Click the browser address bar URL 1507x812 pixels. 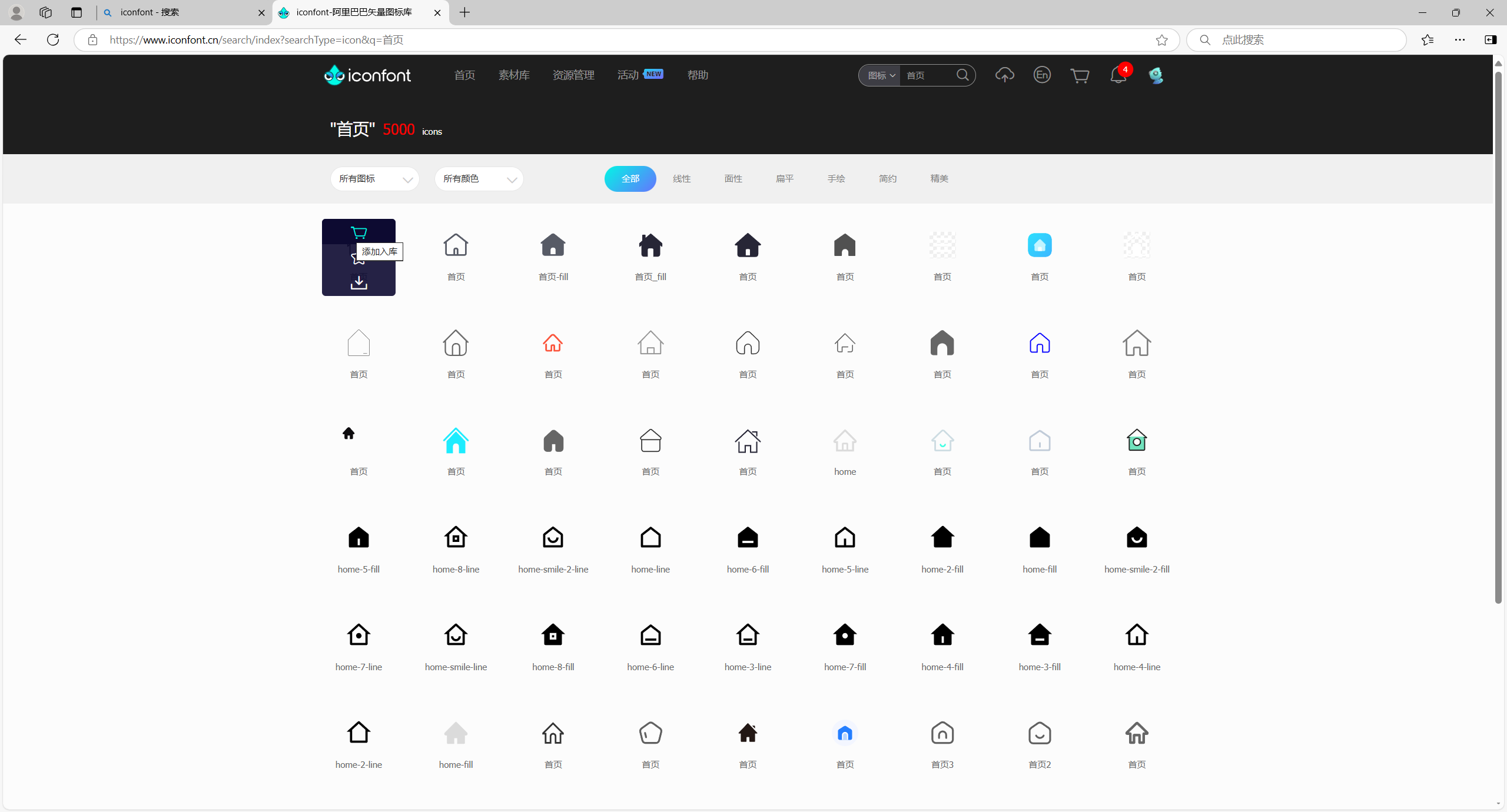point(257,40)
